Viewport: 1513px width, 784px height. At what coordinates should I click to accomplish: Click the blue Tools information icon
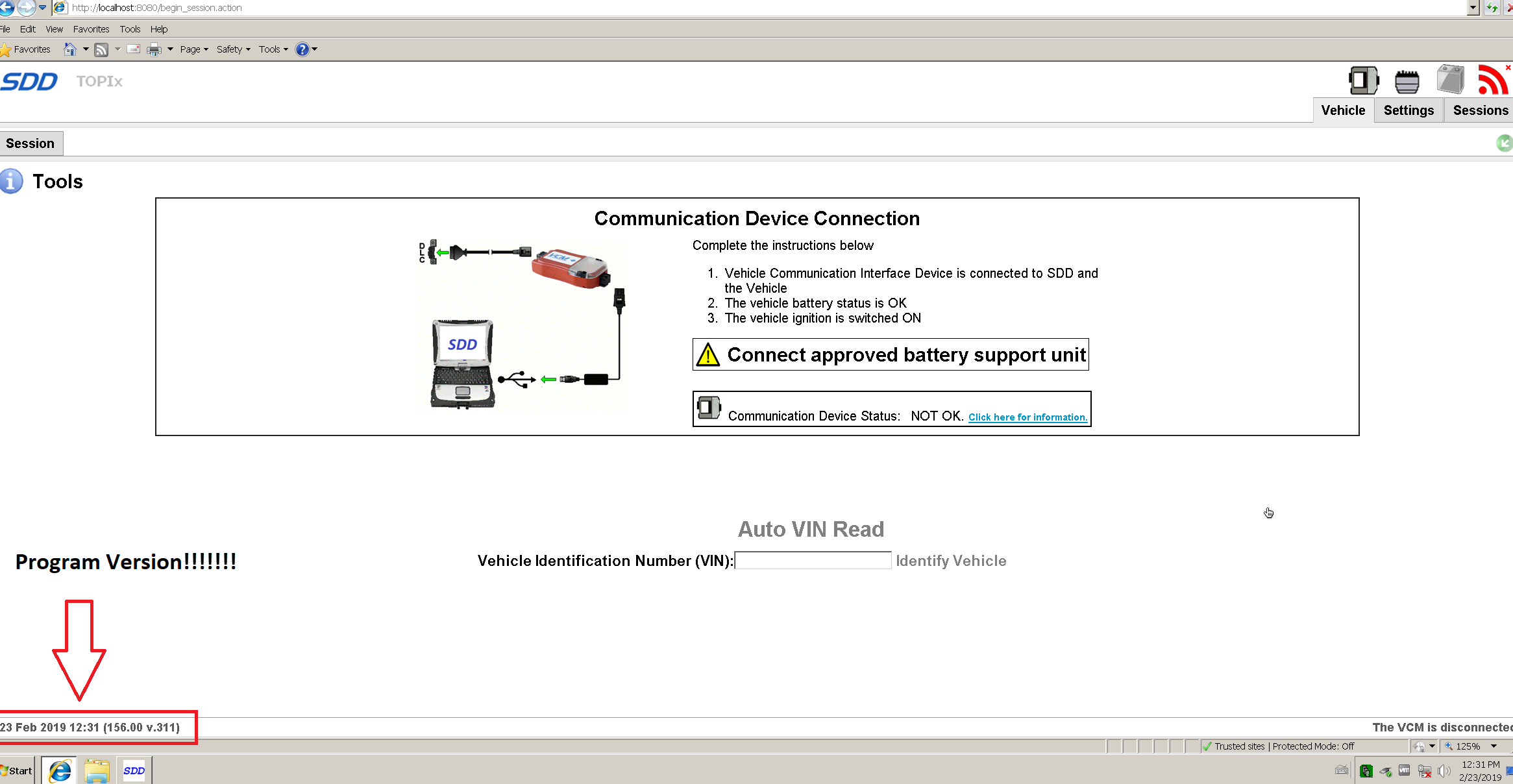11,181
